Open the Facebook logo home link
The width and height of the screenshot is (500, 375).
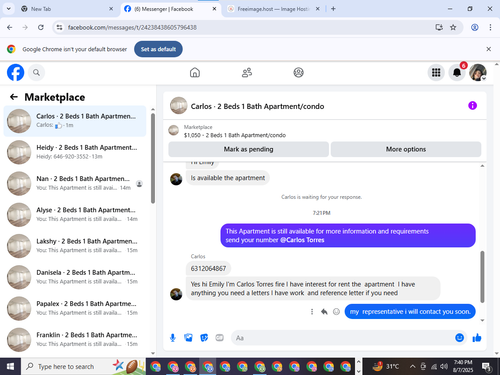pos(16,72)
